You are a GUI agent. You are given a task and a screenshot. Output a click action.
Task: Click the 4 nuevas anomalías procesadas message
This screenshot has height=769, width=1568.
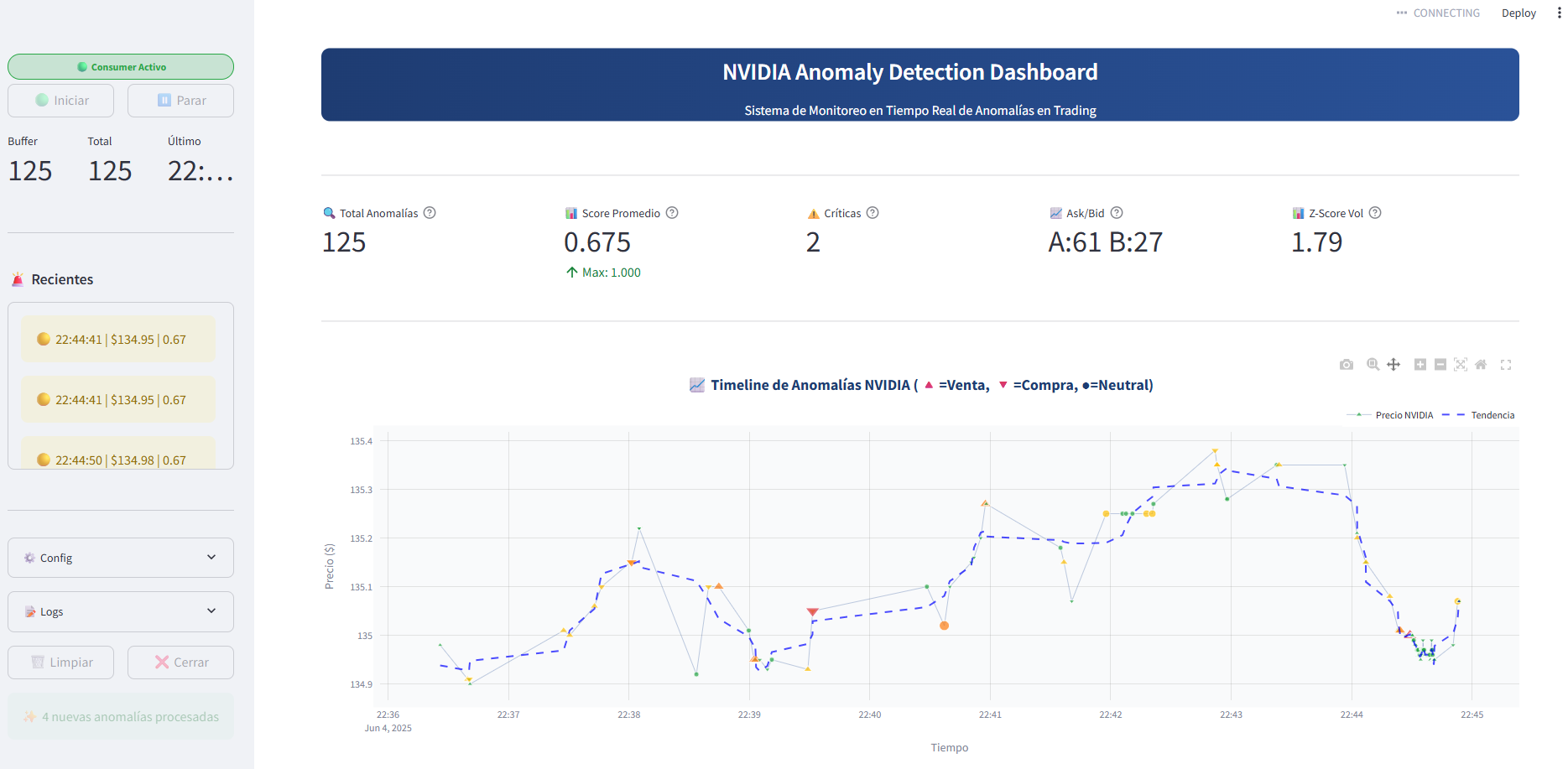click(121, 717)
